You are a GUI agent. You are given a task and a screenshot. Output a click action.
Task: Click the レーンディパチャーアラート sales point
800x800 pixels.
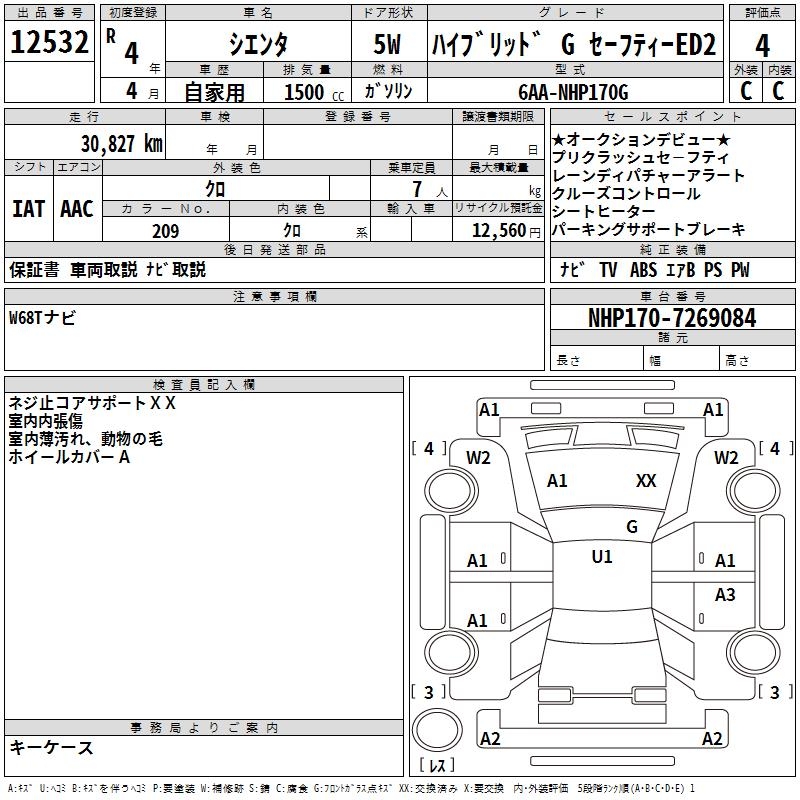tap(648, 176)
